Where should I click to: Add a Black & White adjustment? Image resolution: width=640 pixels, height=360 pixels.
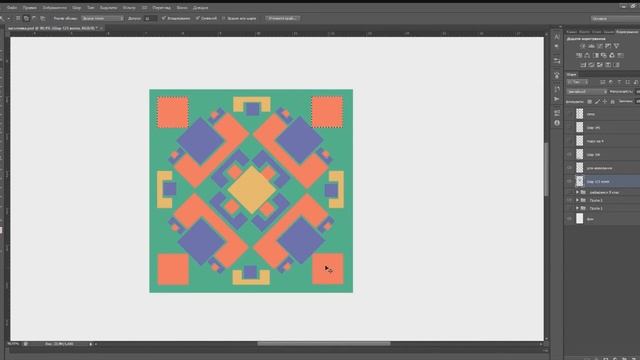[x=596, y=56]
